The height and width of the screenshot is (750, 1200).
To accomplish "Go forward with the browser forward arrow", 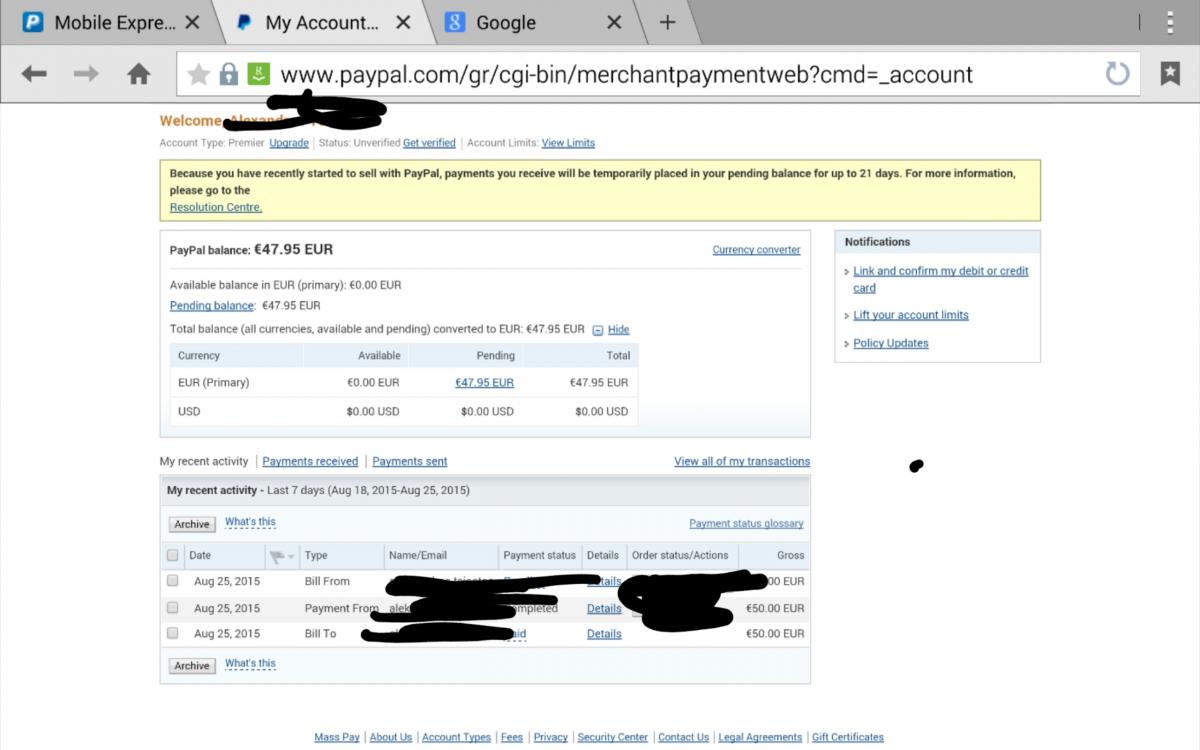I will tap(86, 74).
